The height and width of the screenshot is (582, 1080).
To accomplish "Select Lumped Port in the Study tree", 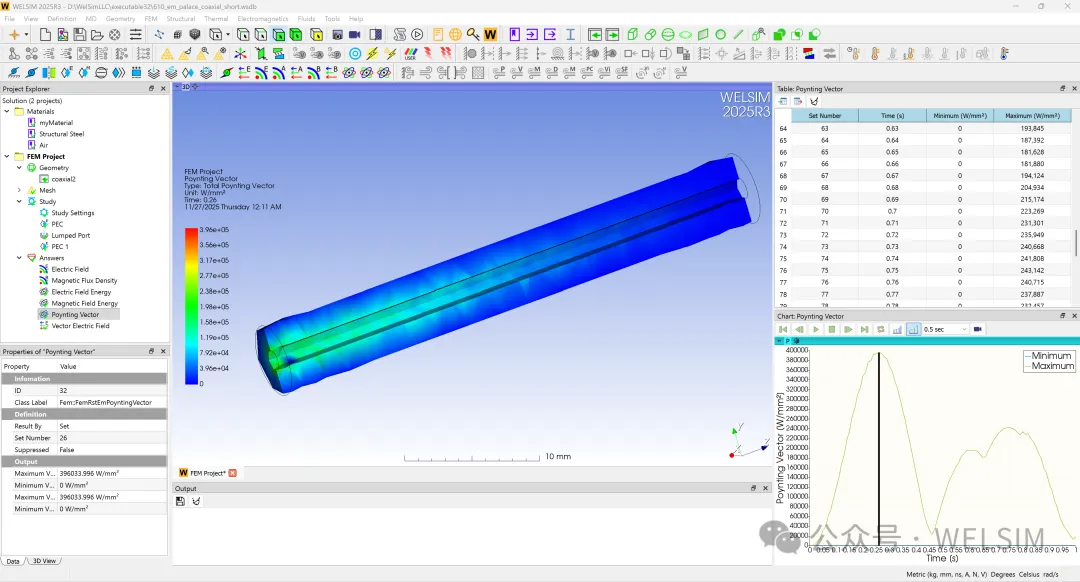I will [x=70, y=236].
